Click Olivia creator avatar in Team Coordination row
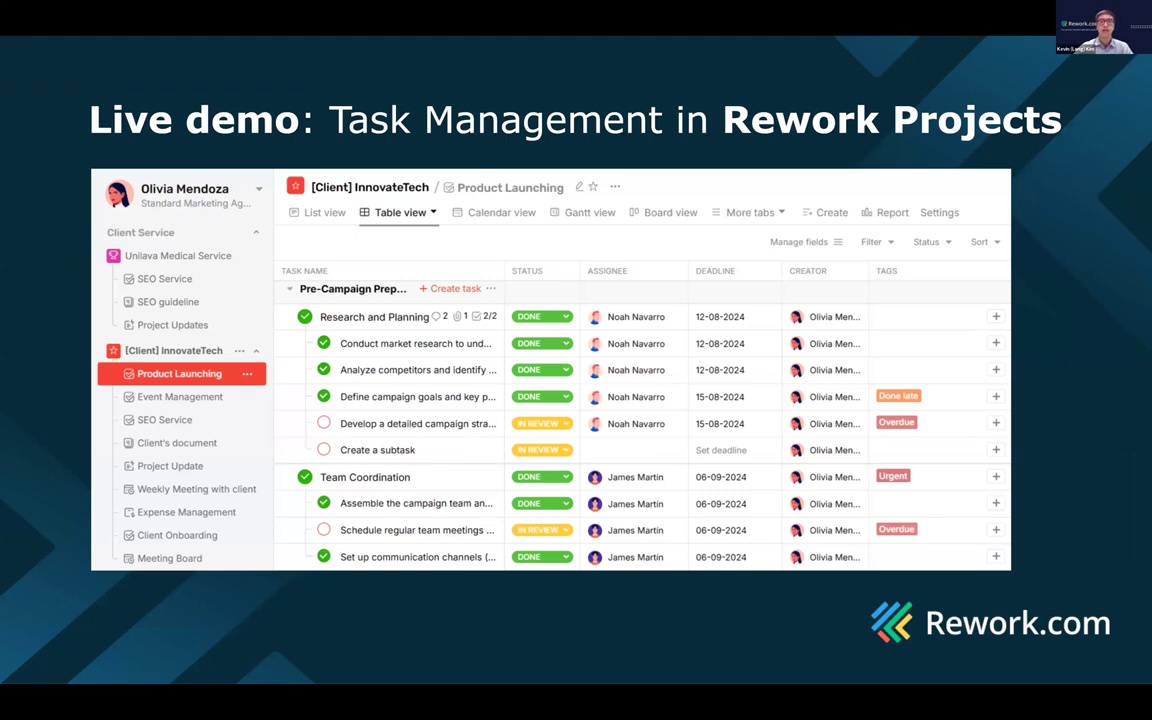Viewport: 1152px width, 720px height. [x=796, y=478]
